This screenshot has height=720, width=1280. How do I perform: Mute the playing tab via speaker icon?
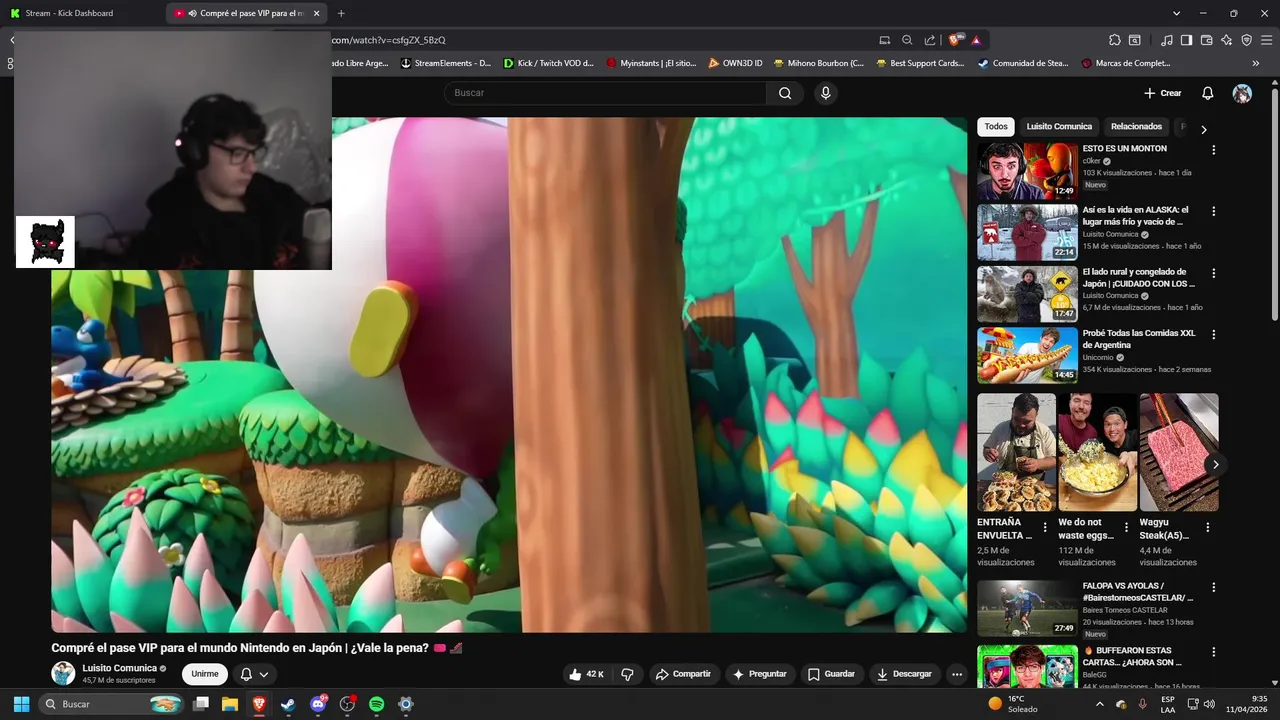192,13
